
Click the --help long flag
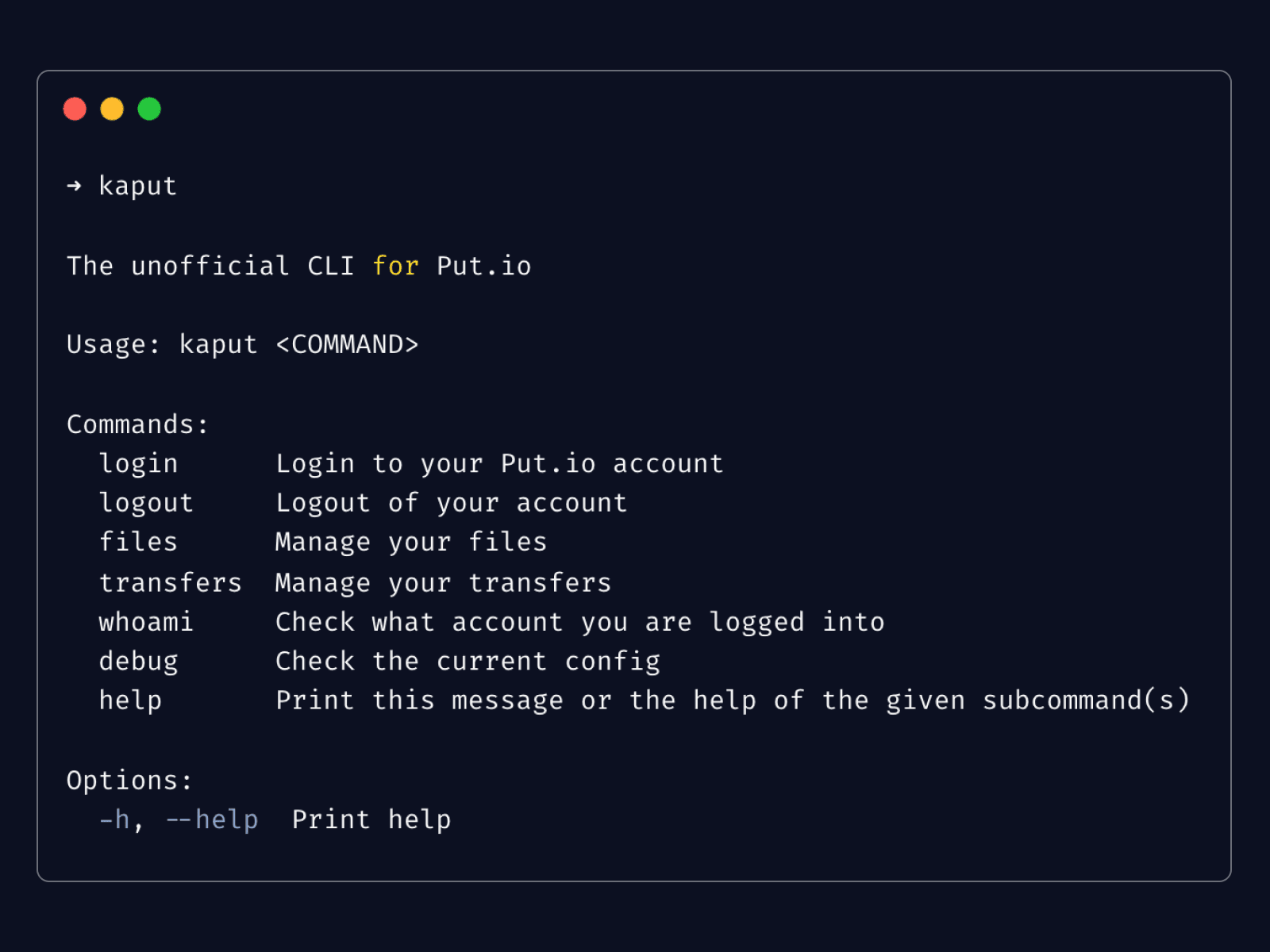click(x=211, y=820)
